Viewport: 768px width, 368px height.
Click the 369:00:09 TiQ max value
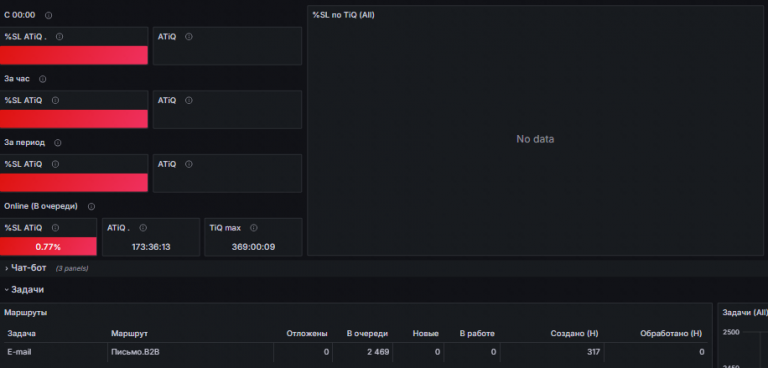click(253, 247)
